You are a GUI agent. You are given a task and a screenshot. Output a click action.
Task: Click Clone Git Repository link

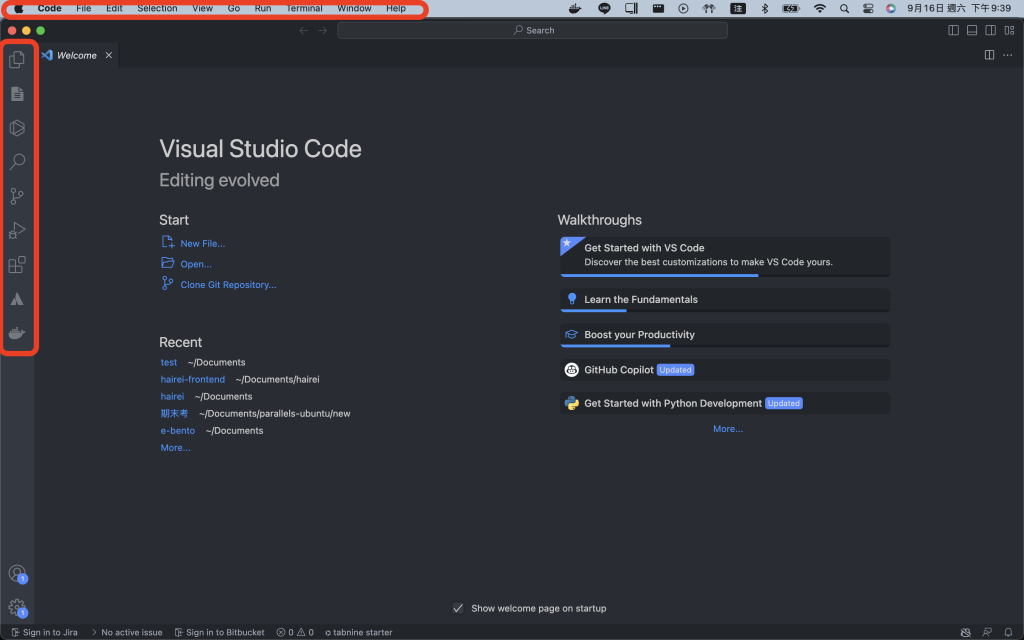click(228, 285)
